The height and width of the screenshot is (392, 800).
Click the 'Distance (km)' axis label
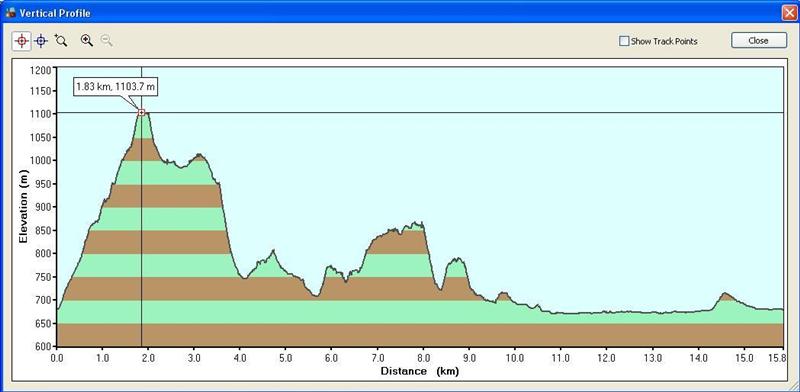point(419,371)
